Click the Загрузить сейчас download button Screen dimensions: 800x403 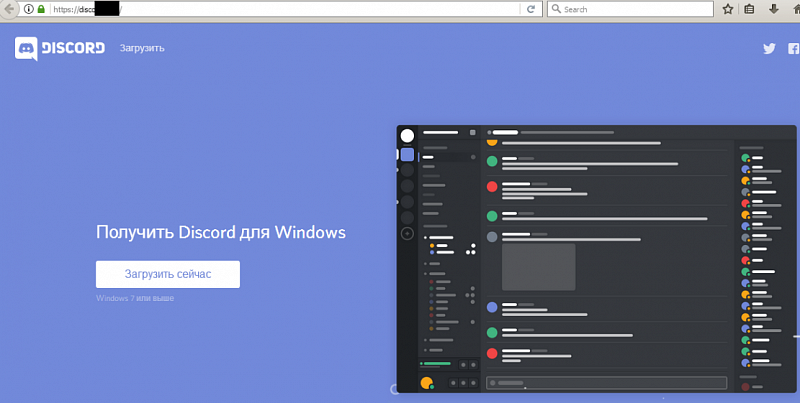(168, 274)
